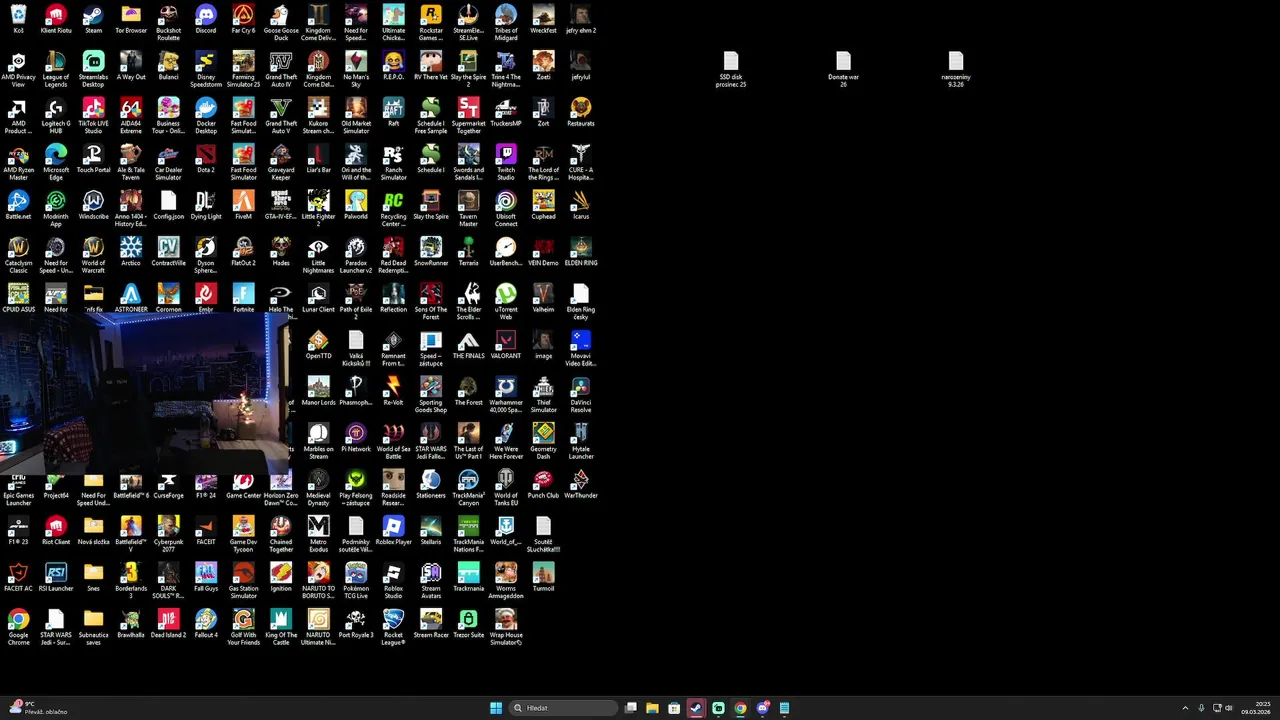Select the League of Legends icon

pyautogui.click(x=56, y=69)
